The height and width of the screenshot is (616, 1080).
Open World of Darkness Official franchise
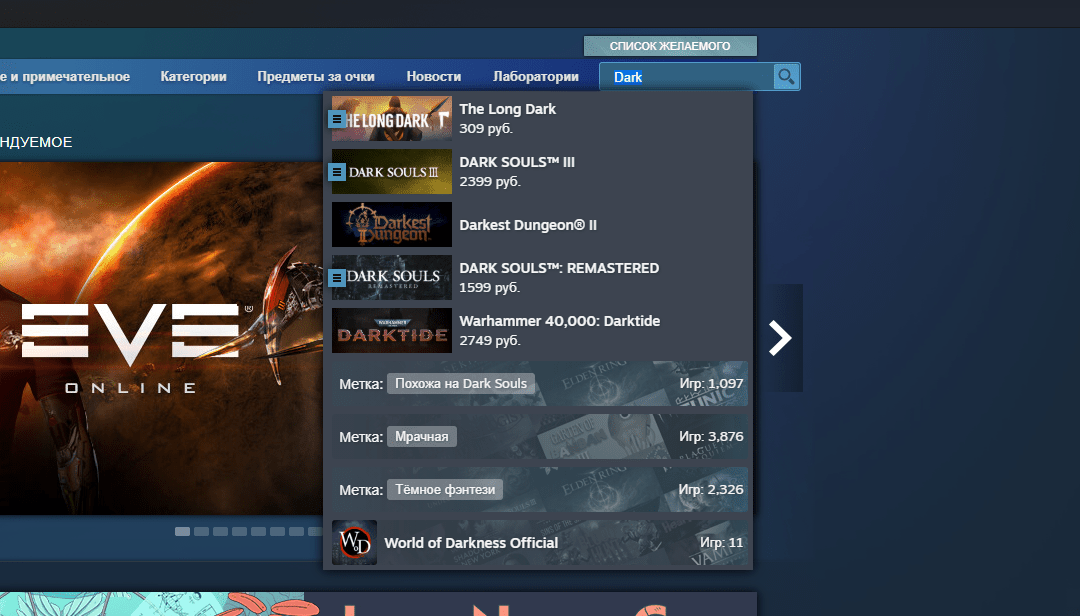(540, 542)
